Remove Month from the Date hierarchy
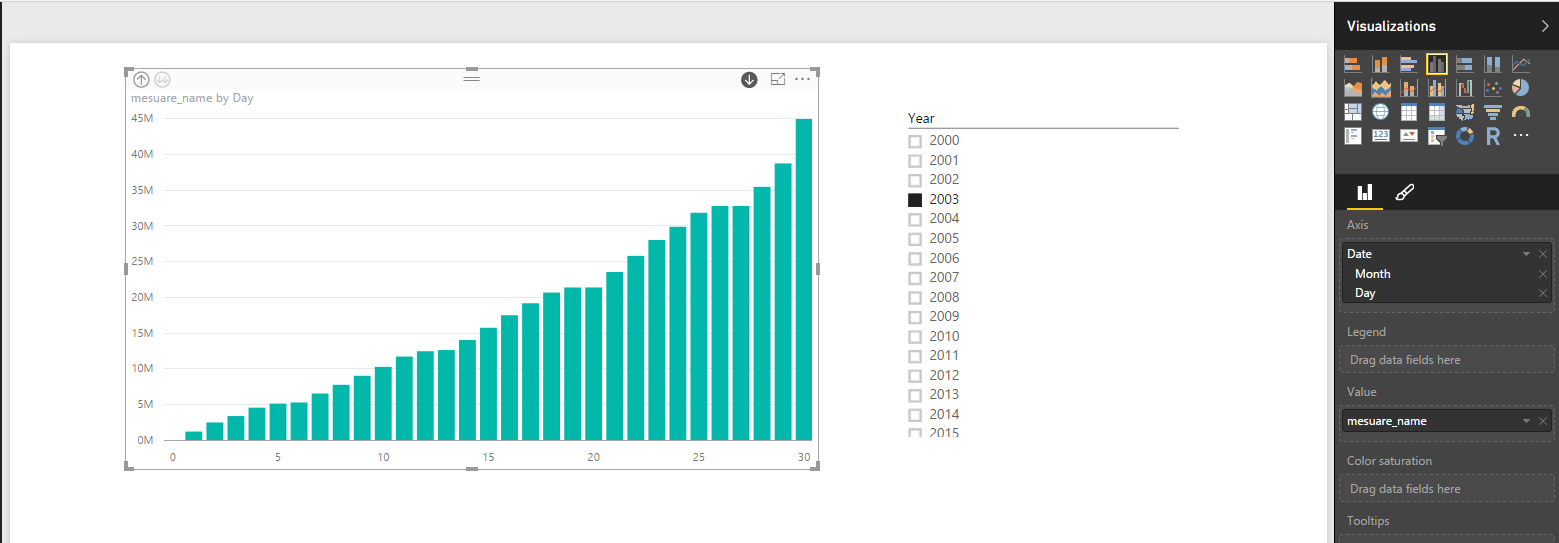Screen dimensions: 1559x543 (x=1543, y=274)
